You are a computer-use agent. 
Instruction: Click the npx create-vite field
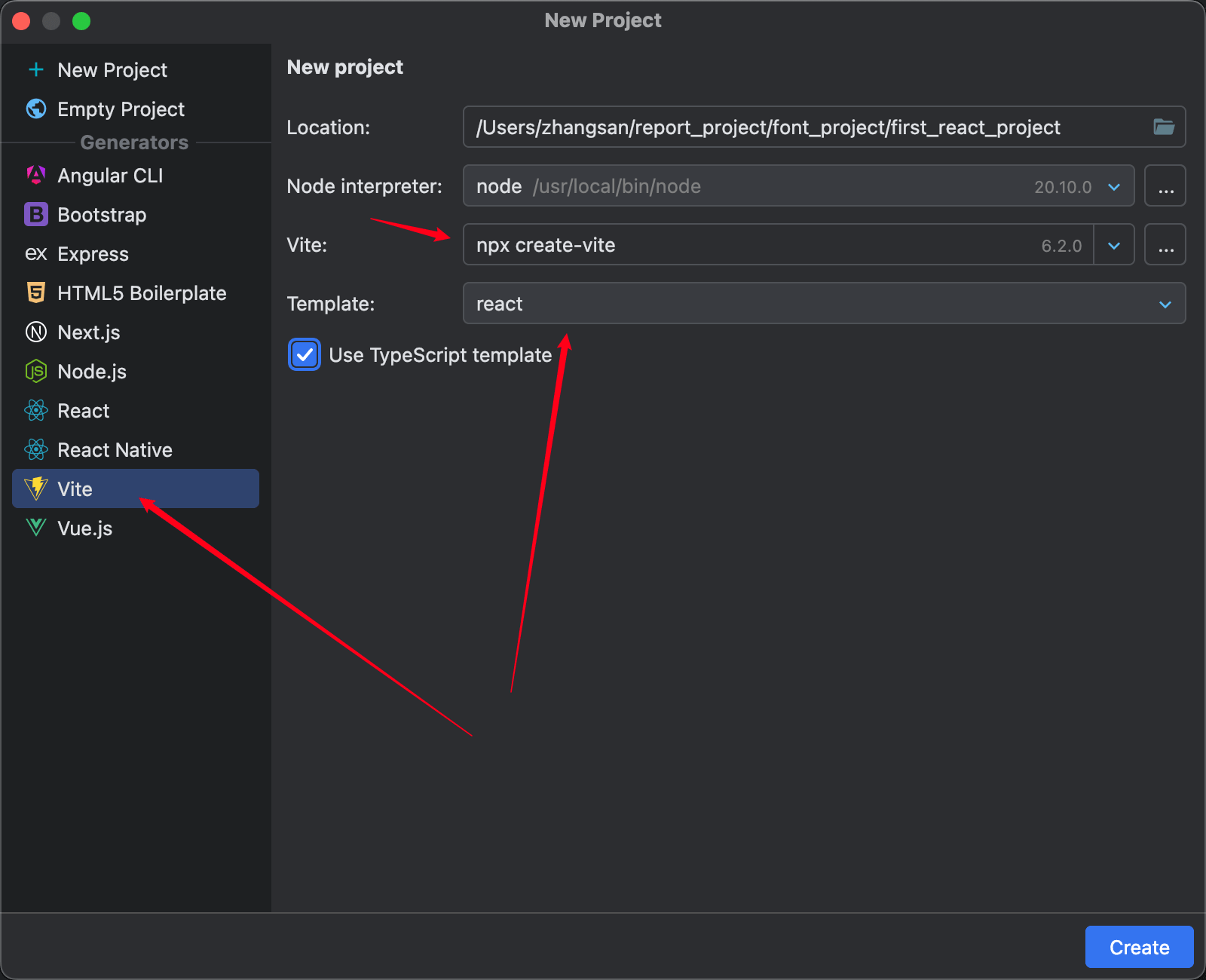[x=779, y=244]
